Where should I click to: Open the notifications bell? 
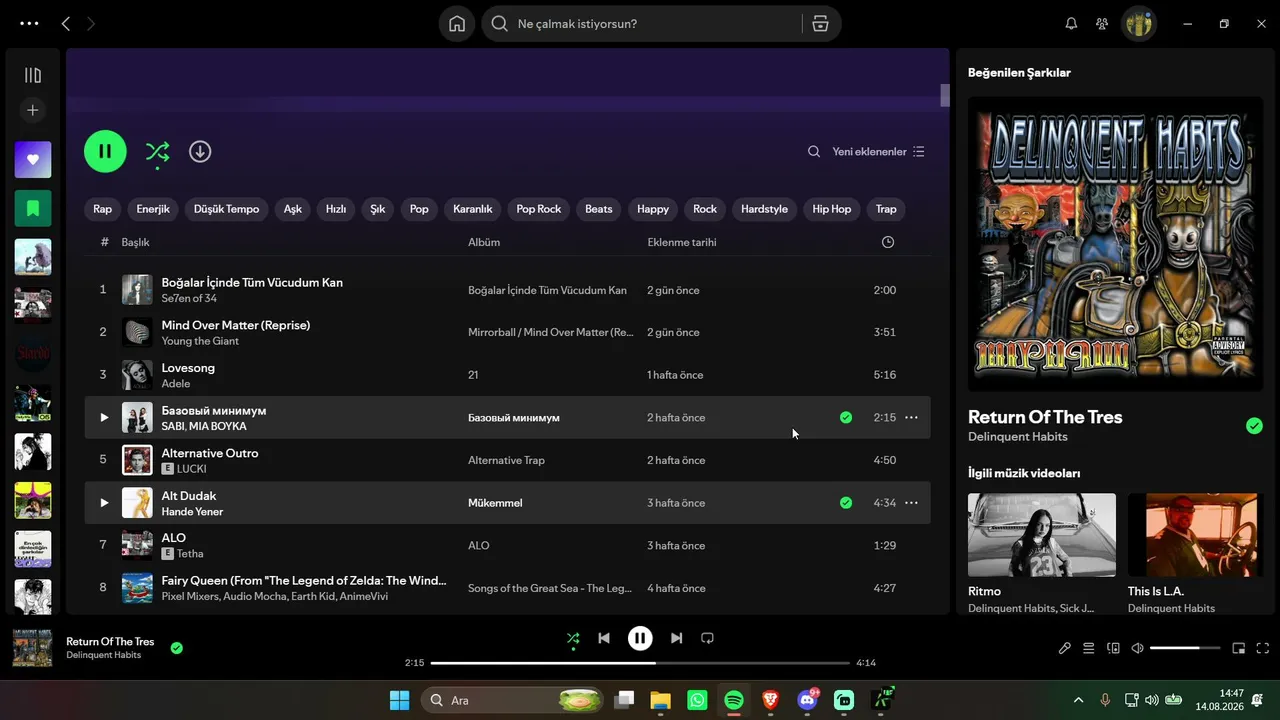click(1071, 24)
